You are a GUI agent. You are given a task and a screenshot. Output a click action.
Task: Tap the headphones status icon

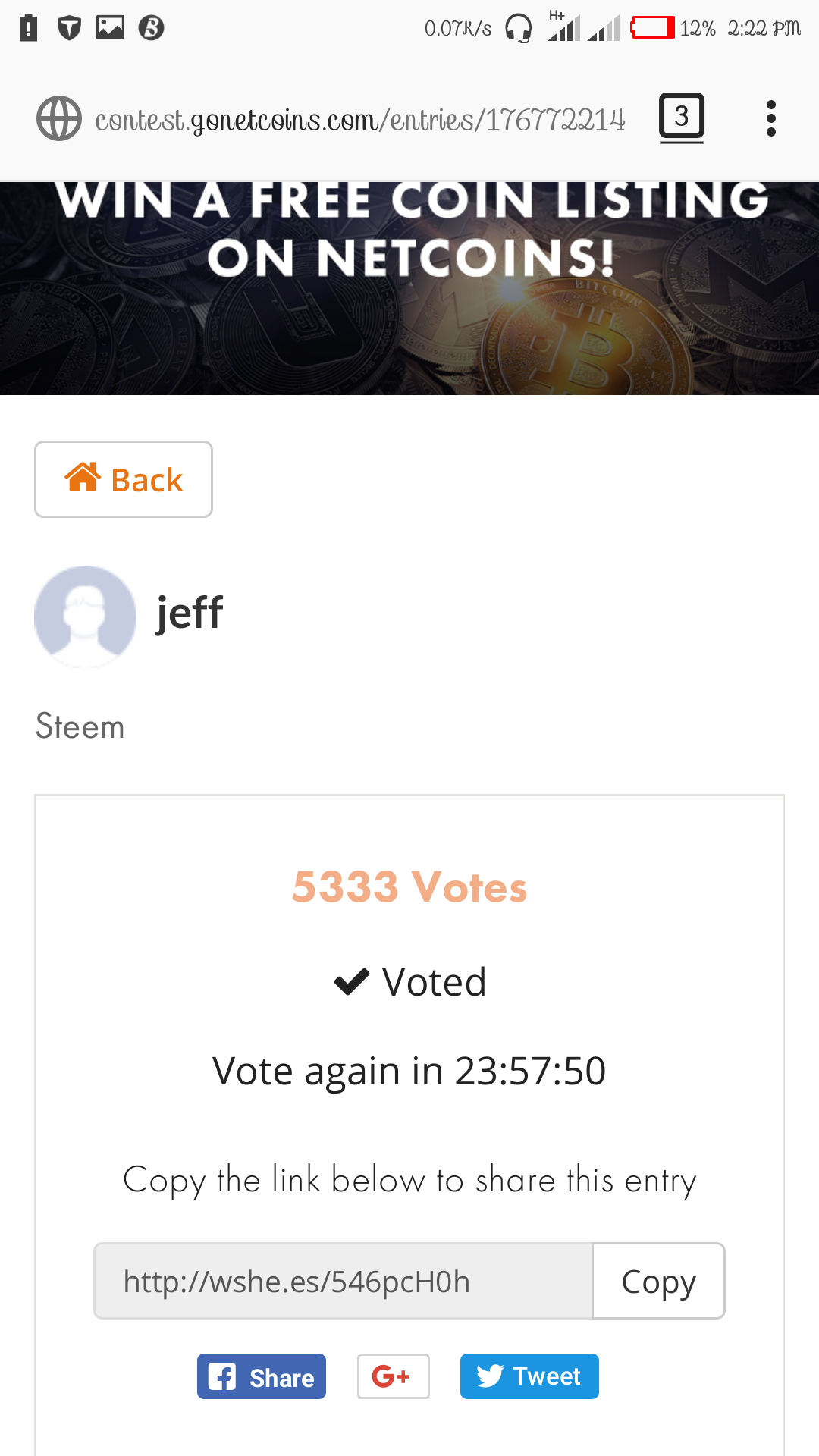pyautogui.click(x=518, y=29)
